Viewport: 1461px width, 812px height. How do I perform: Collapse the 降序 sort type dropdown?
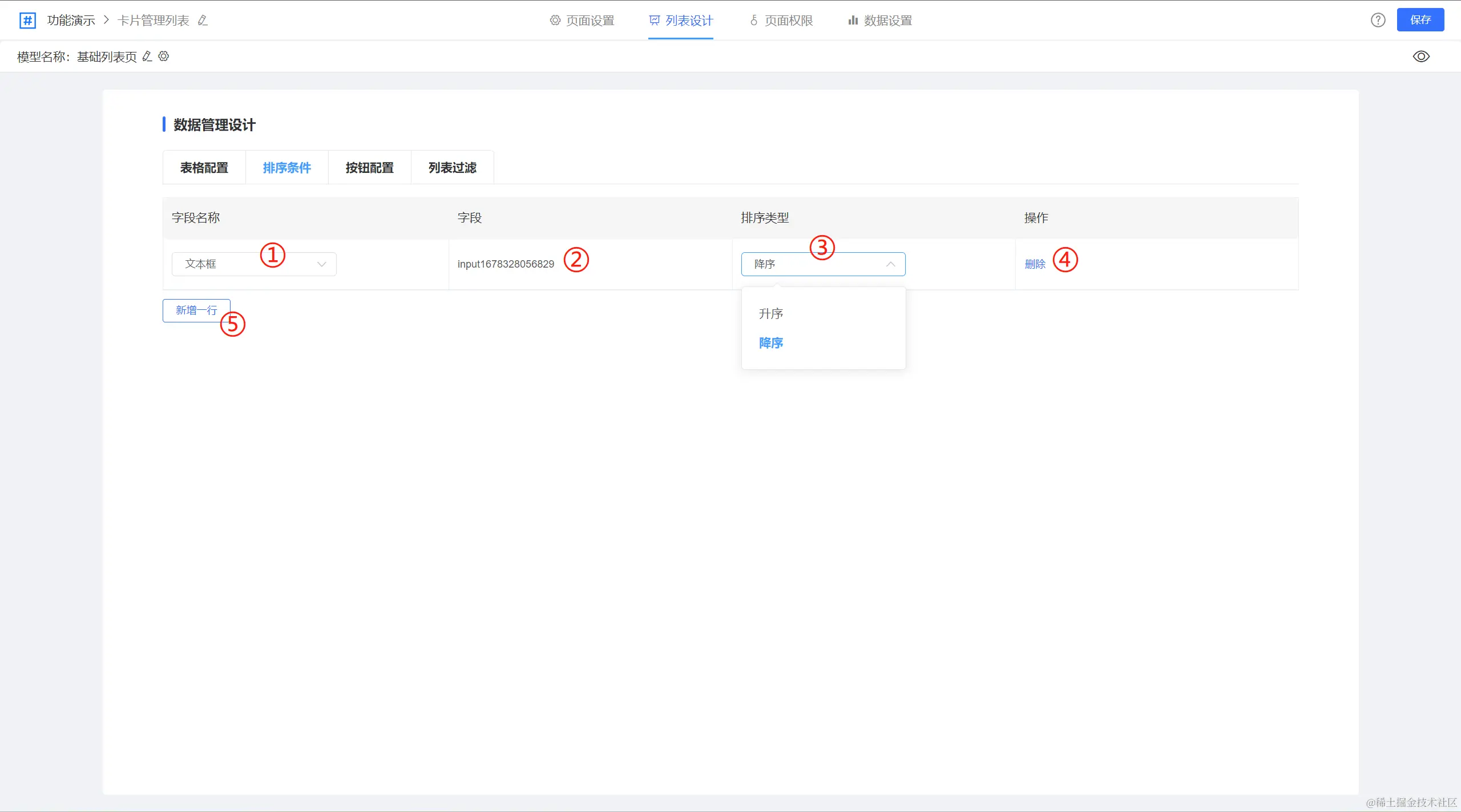click(823, 264)
